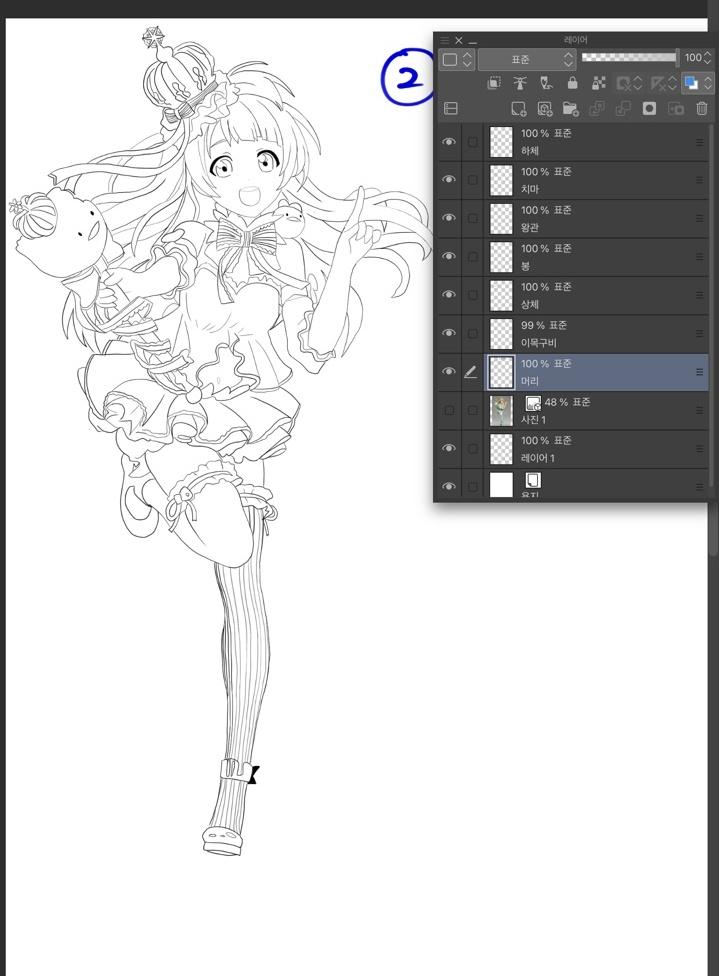Hide the 왕관 layer with its eye icon

coord(449,218)
